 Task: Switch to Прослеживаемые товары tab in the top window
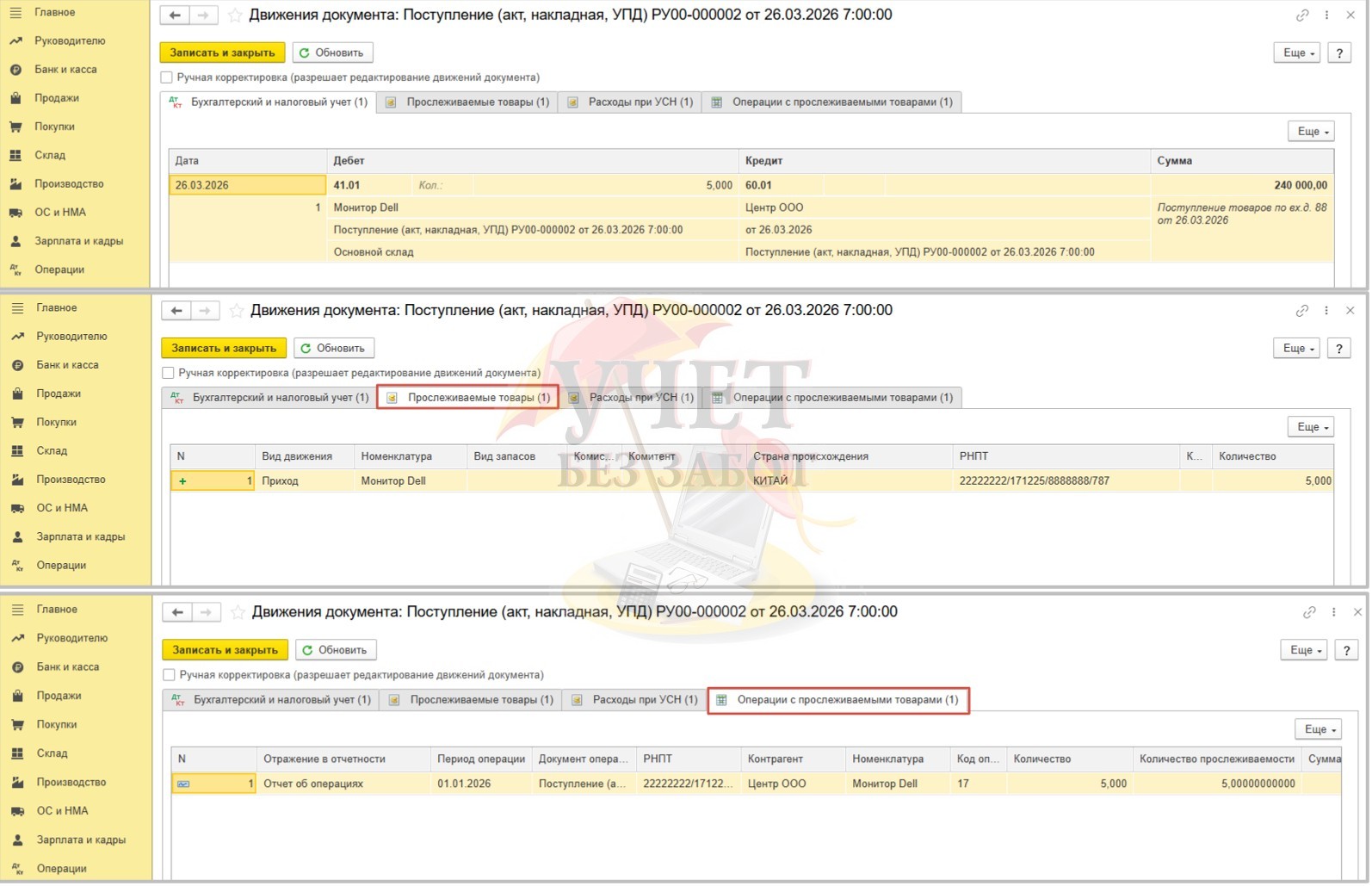point(467,102)
